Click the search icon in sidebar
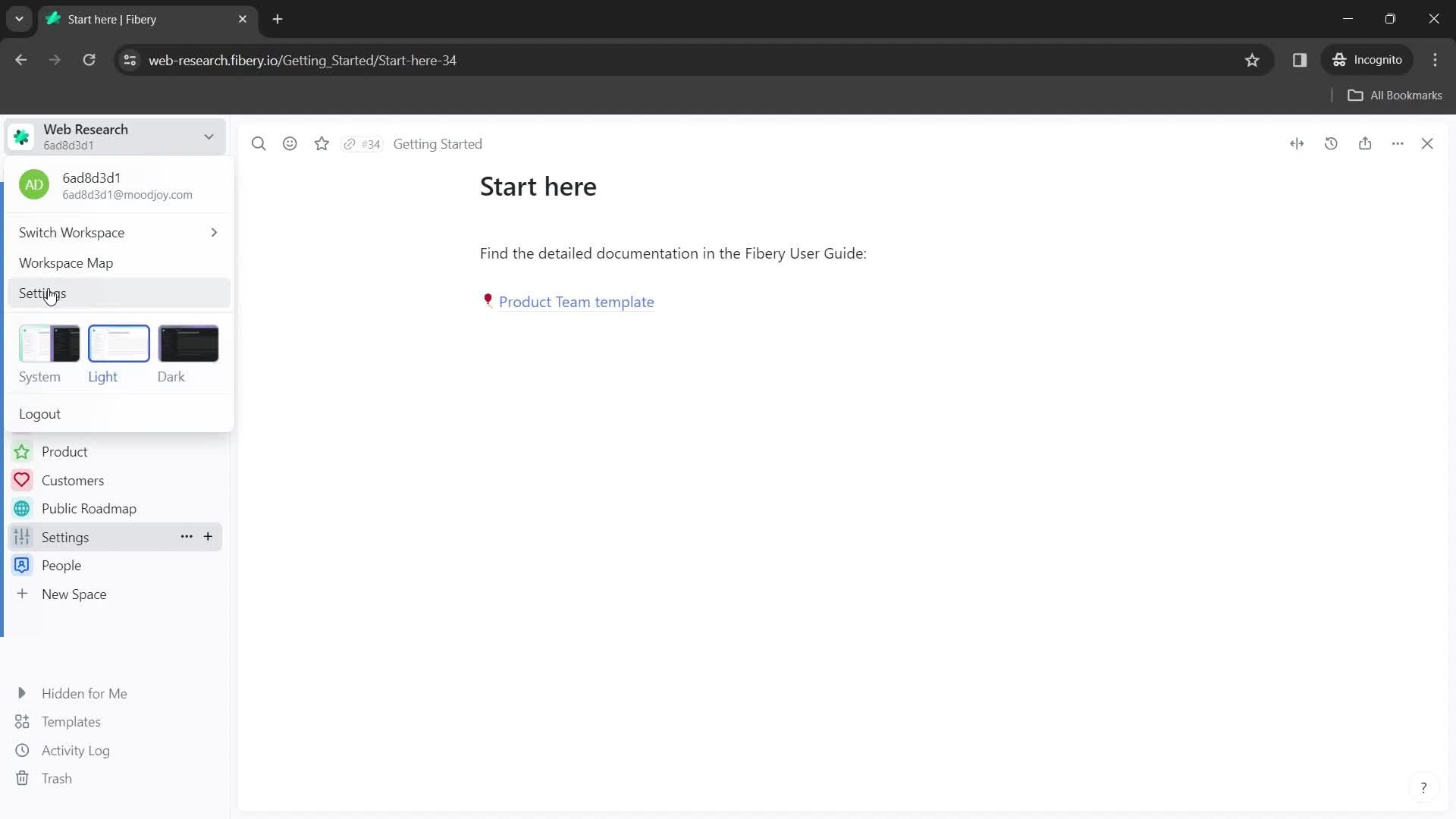 point(258,143)
